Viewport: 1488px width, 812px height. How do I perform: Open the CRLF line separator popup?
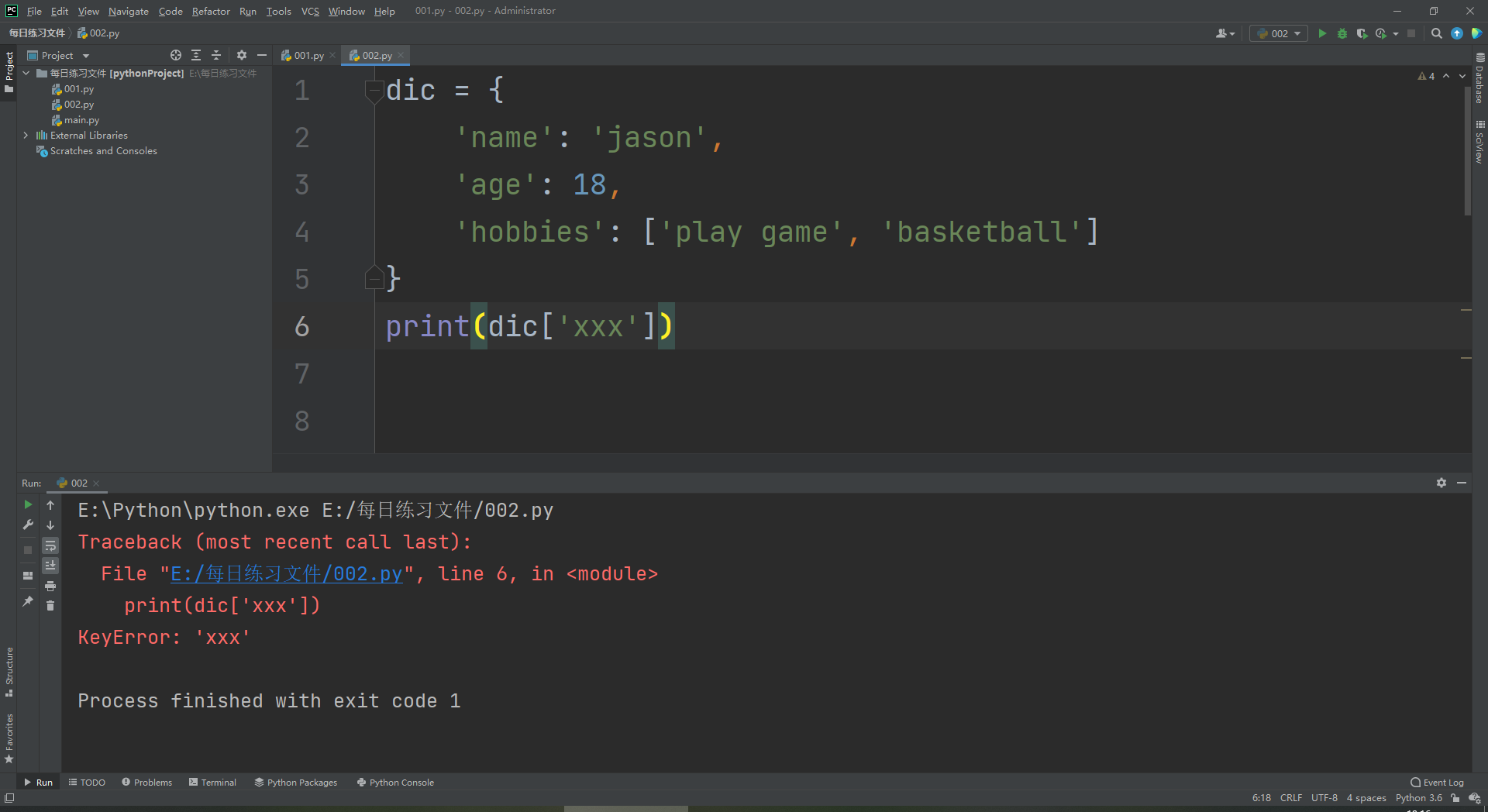[x=1291, y=798]
